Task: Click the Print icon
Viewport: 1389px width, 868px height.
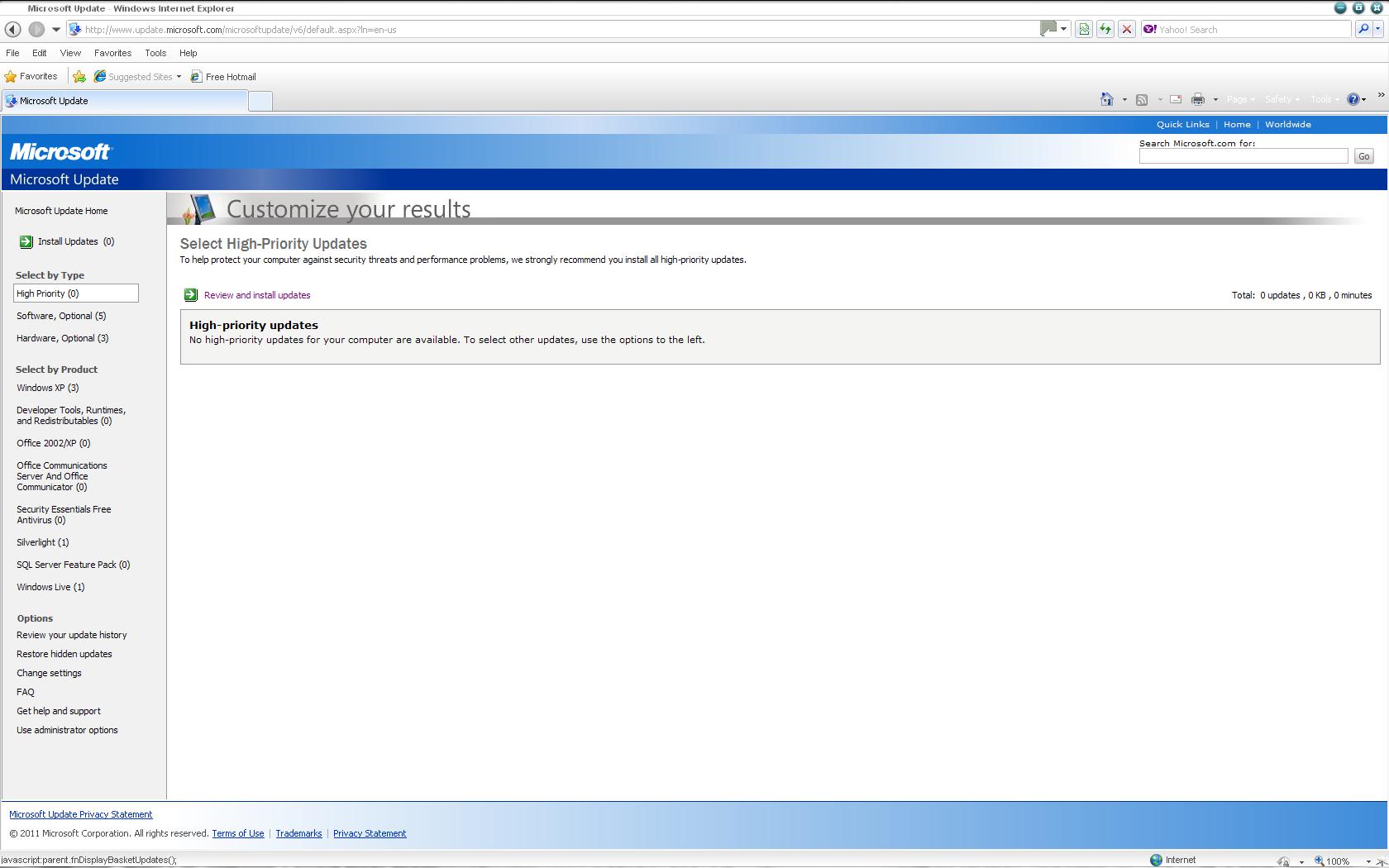Action: coord(1198,100)
